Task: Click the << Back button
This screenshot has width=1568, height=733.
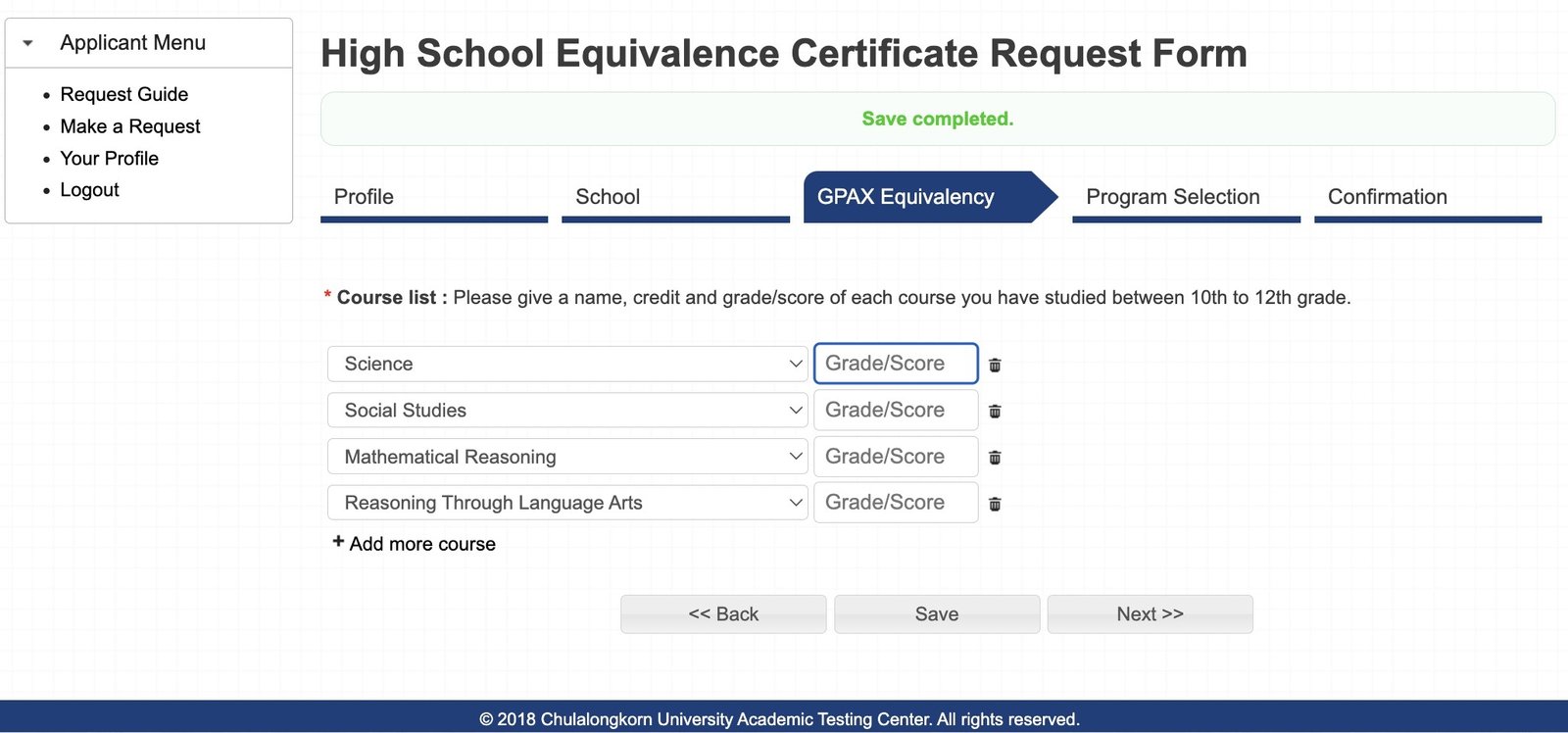Action: point(723,614)
